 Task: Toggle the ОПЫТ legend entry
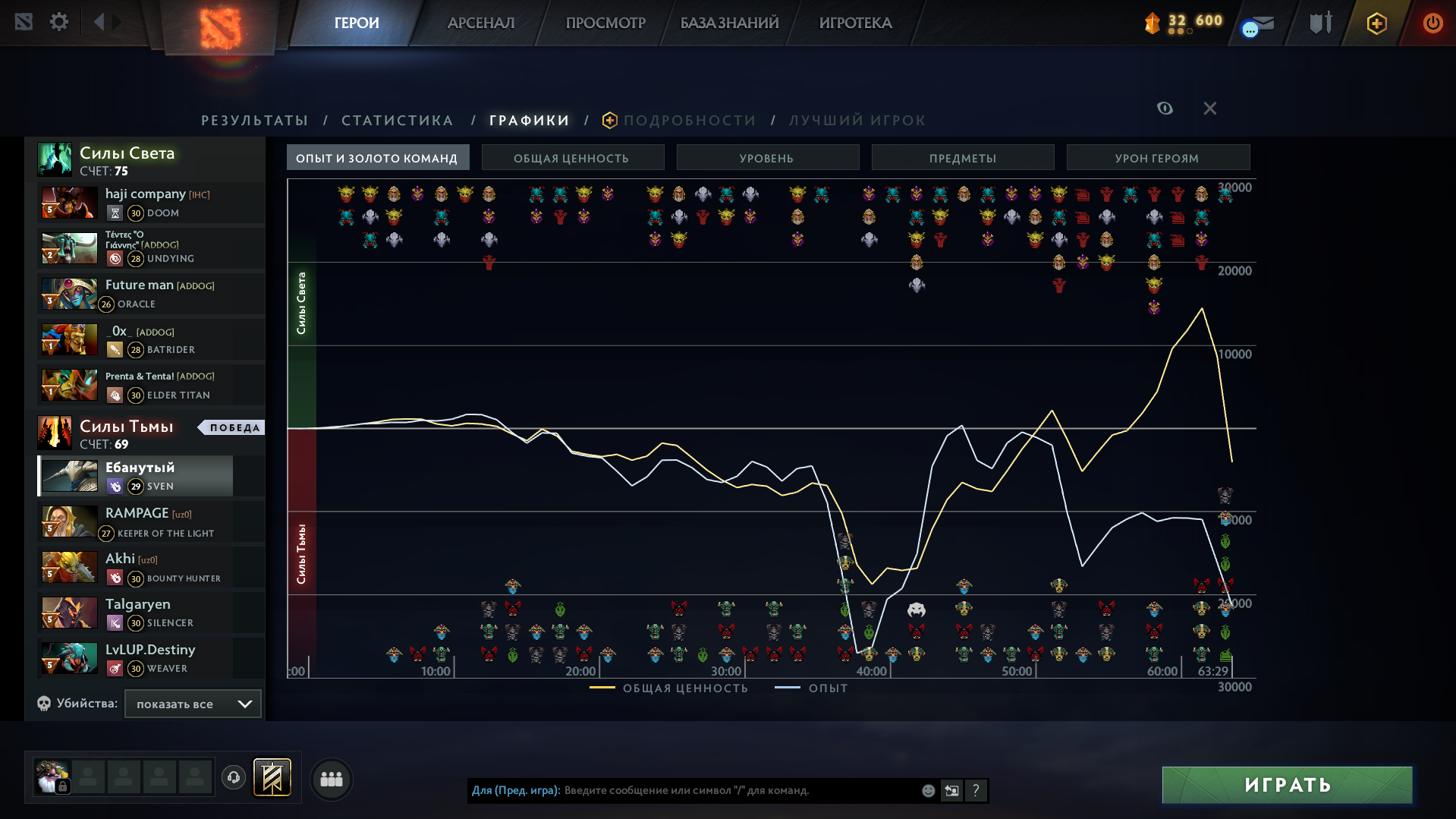pos(811,688)
